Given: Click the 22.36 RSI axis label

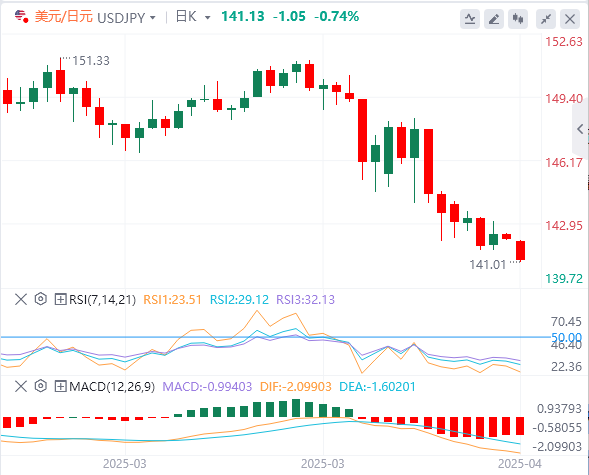Looking at the screenshot, I should pyautogui.click(x=566, y=366).
